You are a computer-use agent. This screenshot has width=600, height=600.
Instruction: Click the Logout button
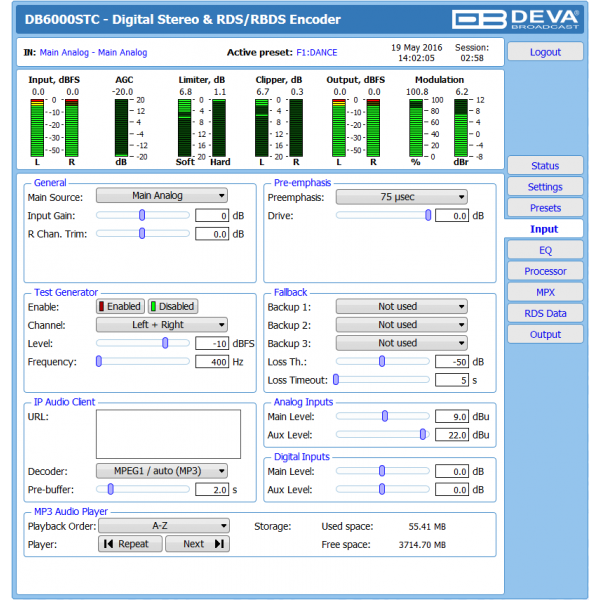click(x=545, y=52)
